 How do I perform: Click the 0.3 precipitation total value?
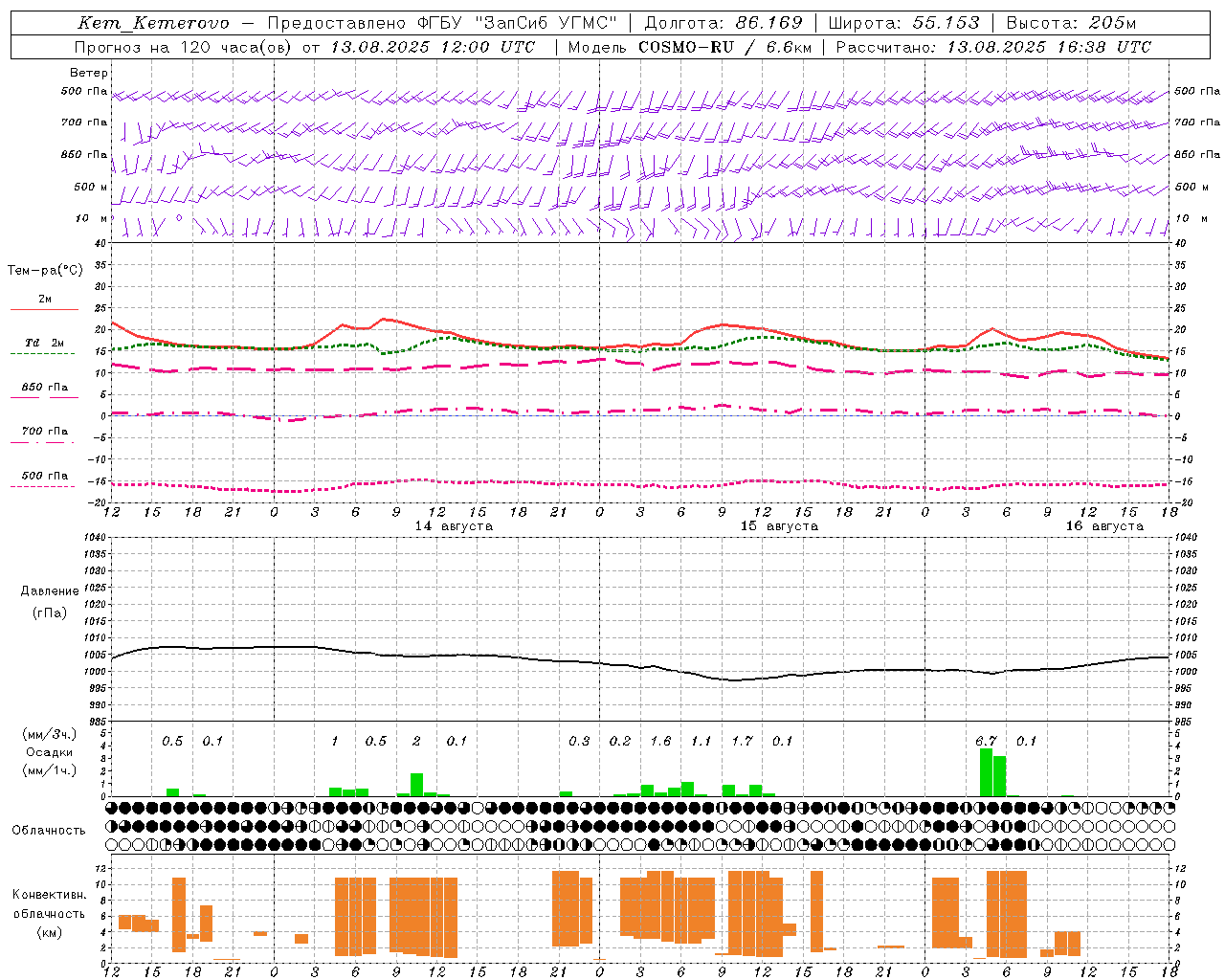pyautogui.click(x=579, y=741)
